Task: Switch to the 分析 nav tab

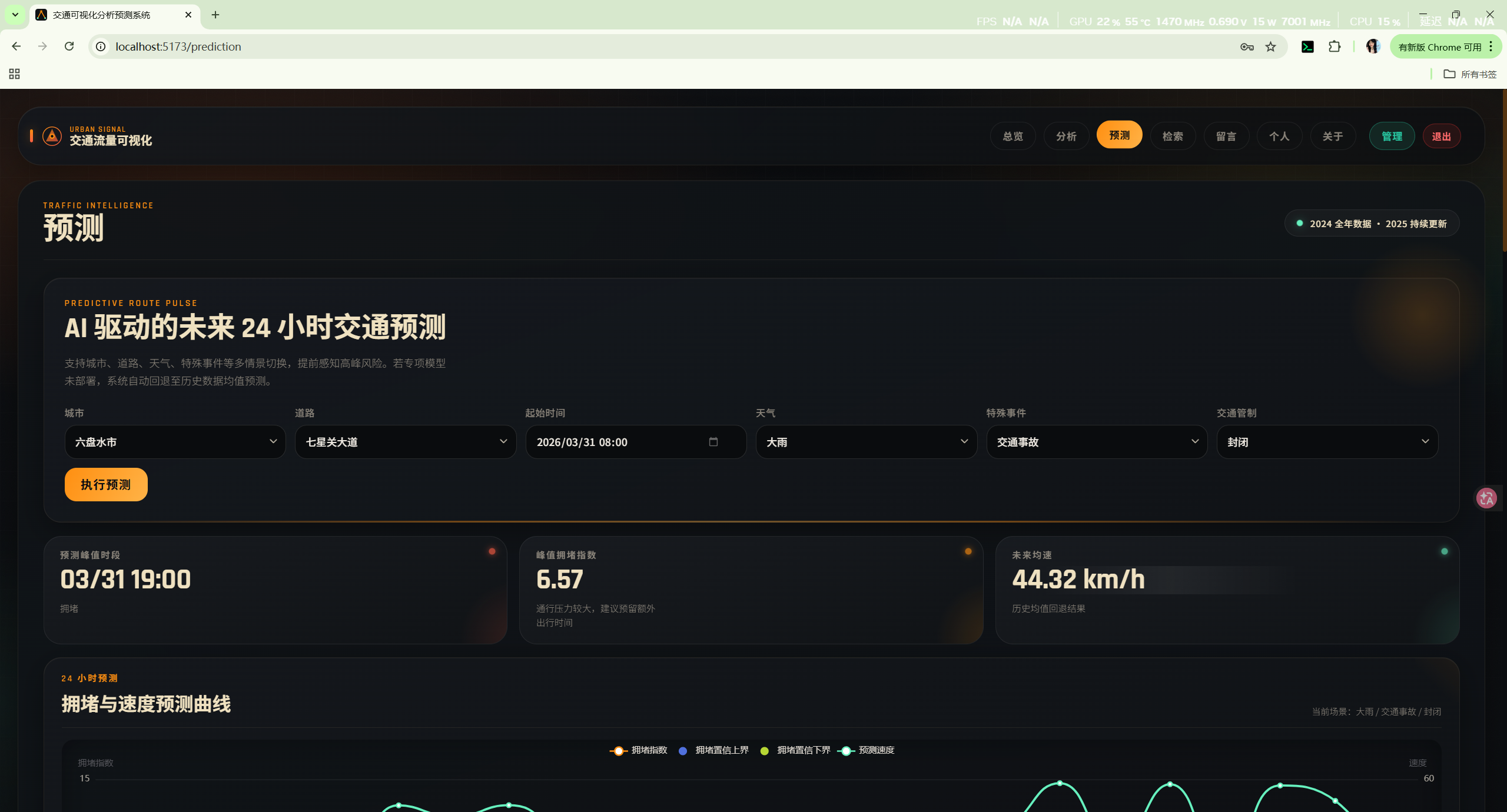Action: pos(1066,137)
